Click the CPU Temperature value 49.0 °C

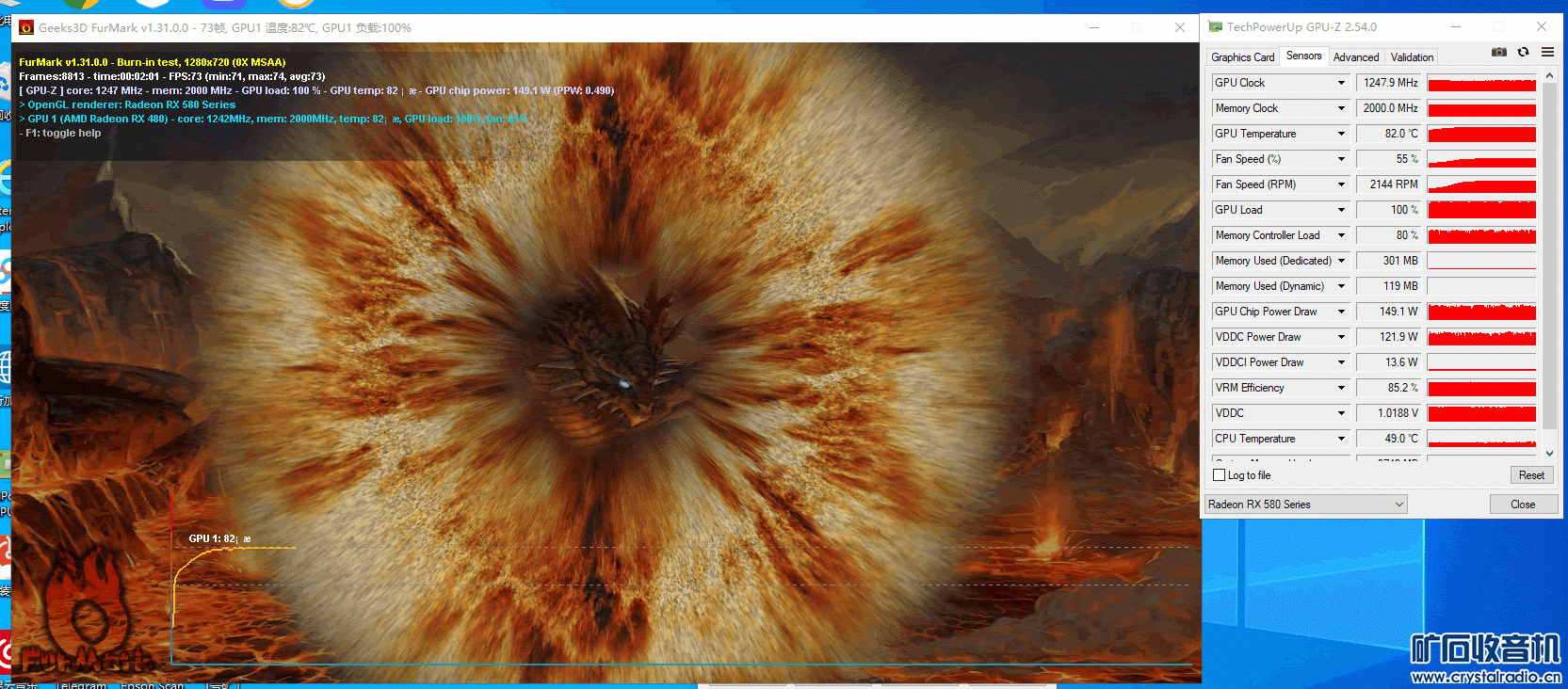coord(1389,439)
